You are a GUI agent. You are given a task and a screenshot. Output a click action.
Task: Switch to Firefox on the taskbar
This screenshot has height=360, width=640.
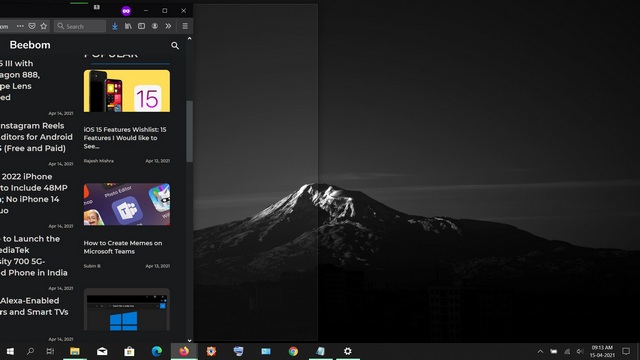pyautogui.click(x=184, y=351)
